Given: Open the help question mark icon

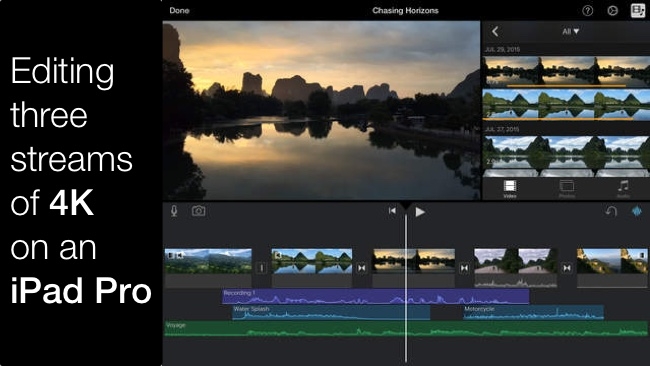Looking at the screenshot, I should 587,11.
